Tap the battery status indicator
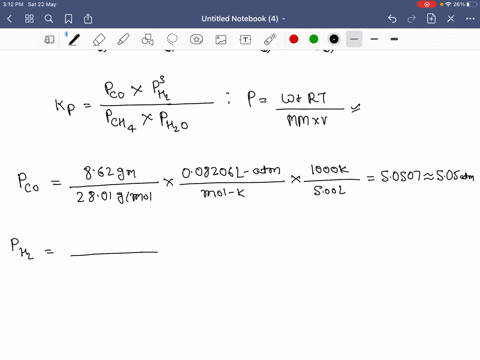Viewport: 480px width, 360px height. click(x=472, y=4)
